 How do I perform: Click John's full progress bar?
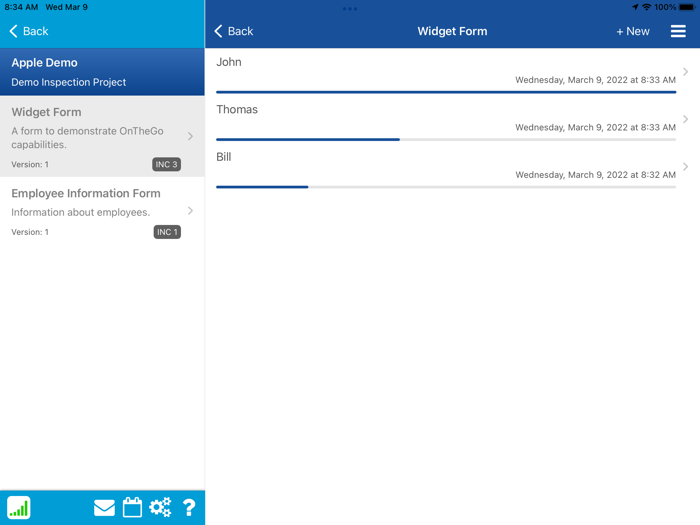tap(446, 92)
